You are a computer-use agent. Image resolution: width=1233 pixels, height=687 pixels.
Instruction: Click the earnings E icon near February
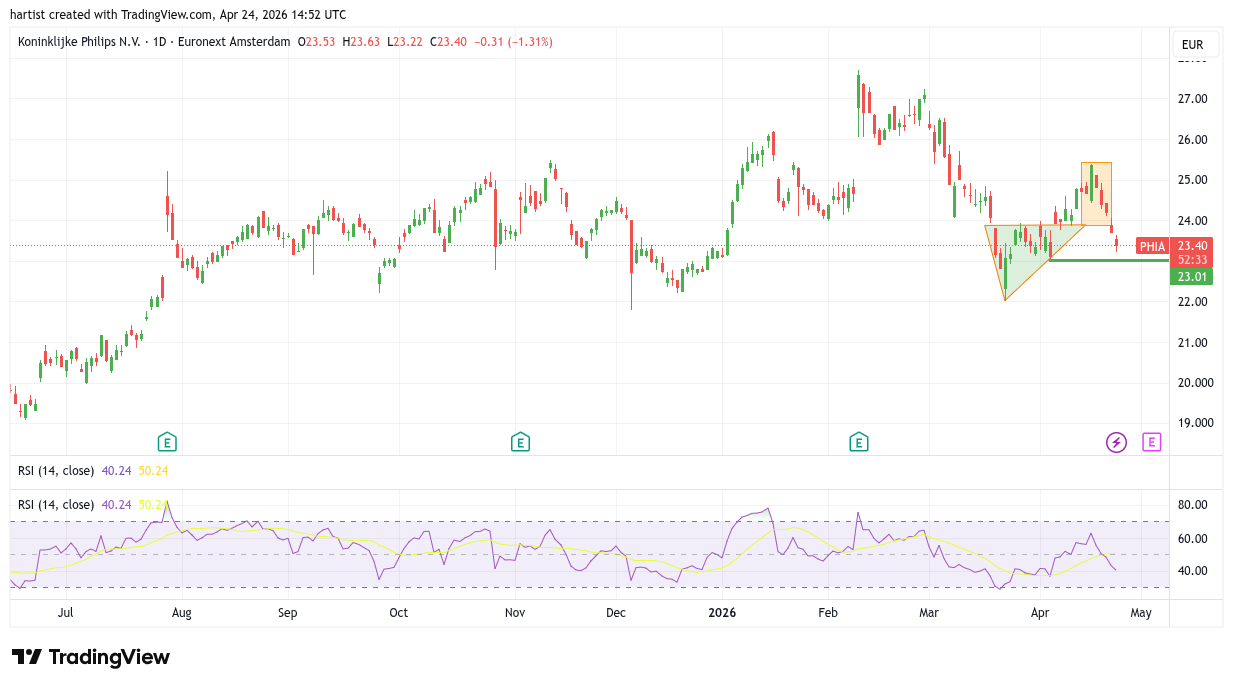[858, 442]
